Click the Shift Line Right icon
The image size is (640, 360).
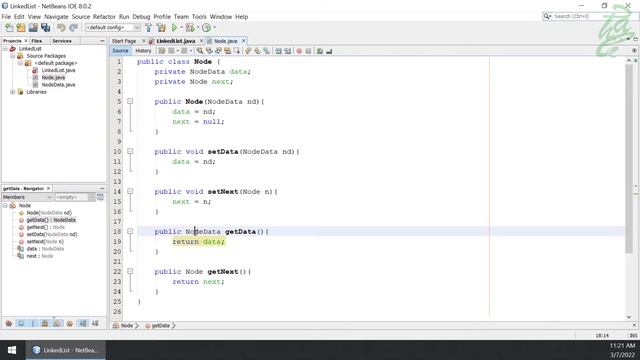click(x=288, y=51)
